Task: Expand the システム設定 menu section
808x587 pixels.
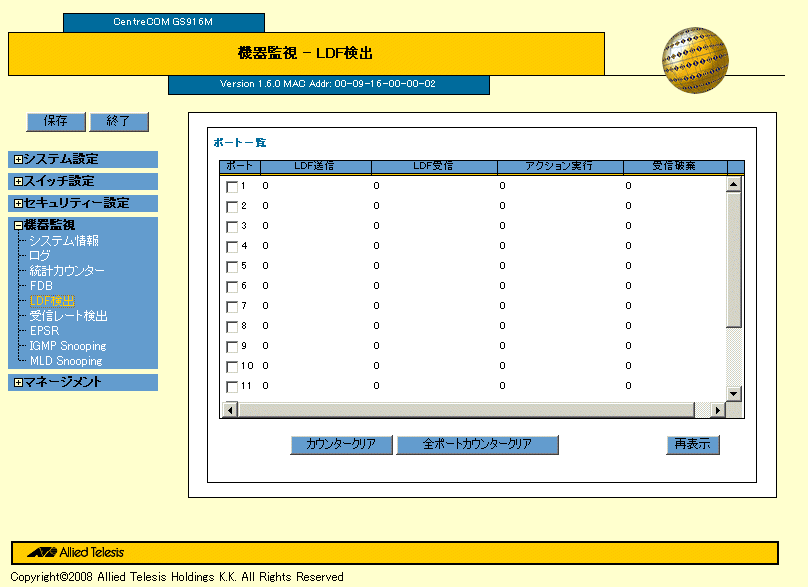Action: pyautogui.click(x=19, y=159)
